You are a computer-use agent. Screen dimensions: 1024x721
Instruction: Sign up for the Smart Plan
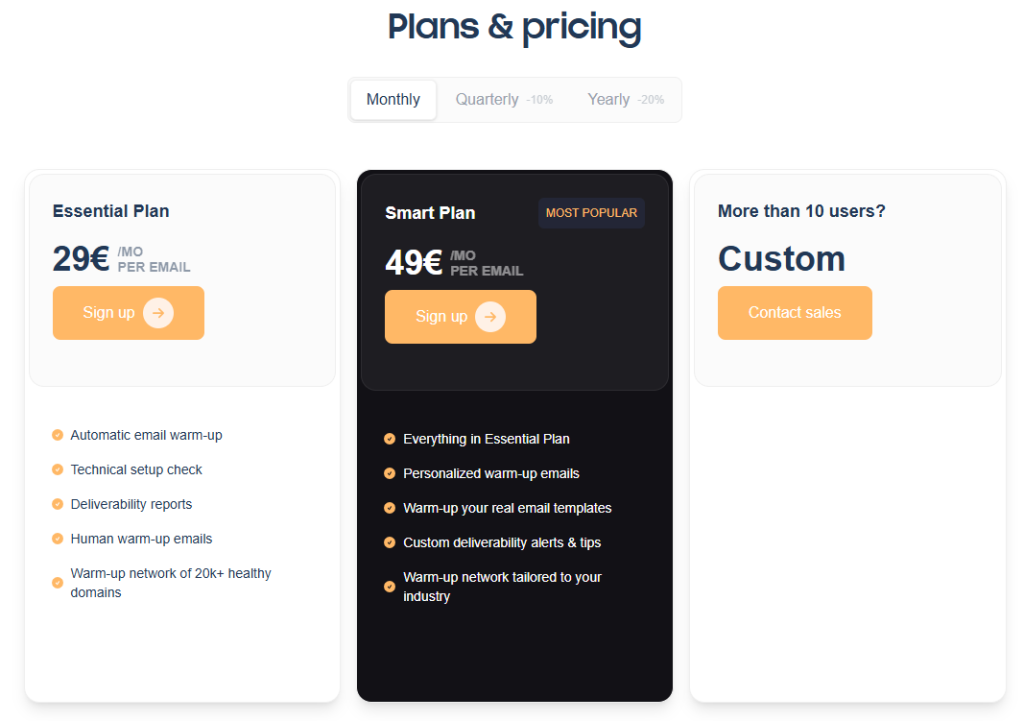[460, 317]
